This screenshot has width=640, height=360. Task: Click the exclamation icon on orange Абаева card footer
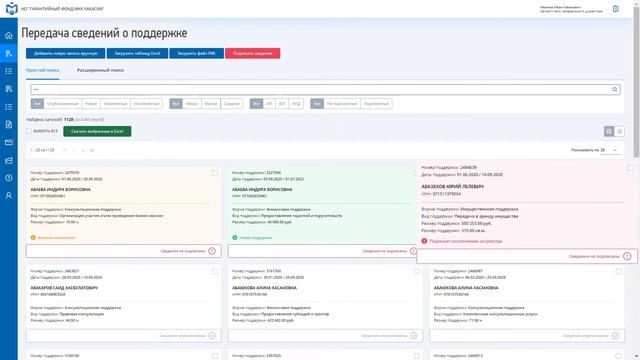212,251
